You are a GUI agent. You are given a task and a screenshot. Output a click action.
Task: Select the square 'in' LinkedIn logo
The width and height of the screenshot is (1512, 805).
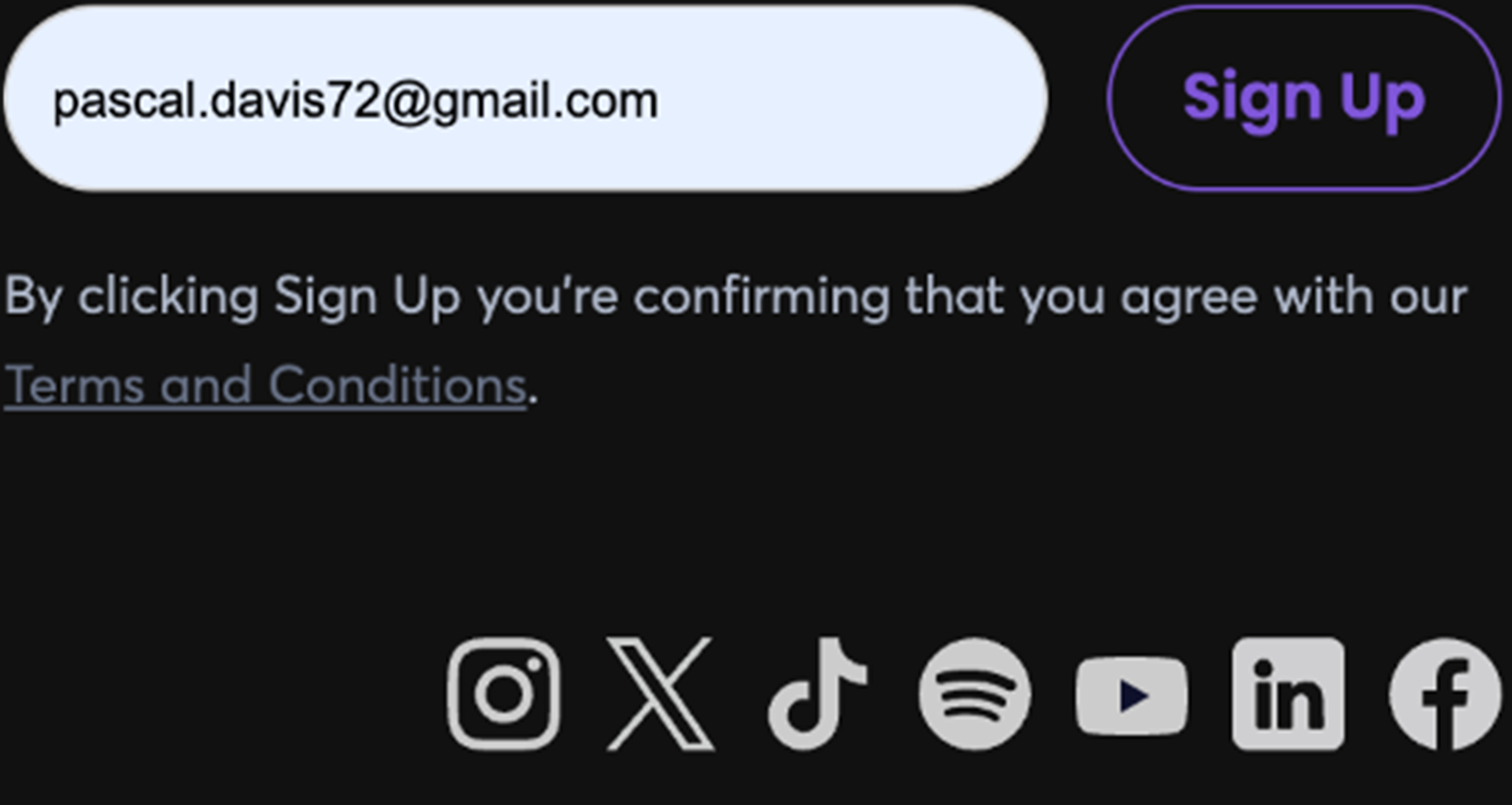tap(1288, 694)
